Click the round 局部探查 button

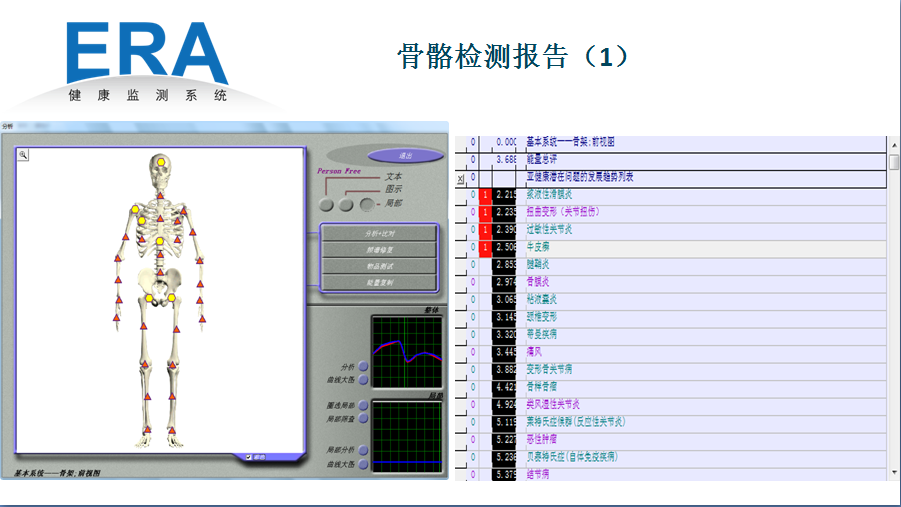(363, 419)
